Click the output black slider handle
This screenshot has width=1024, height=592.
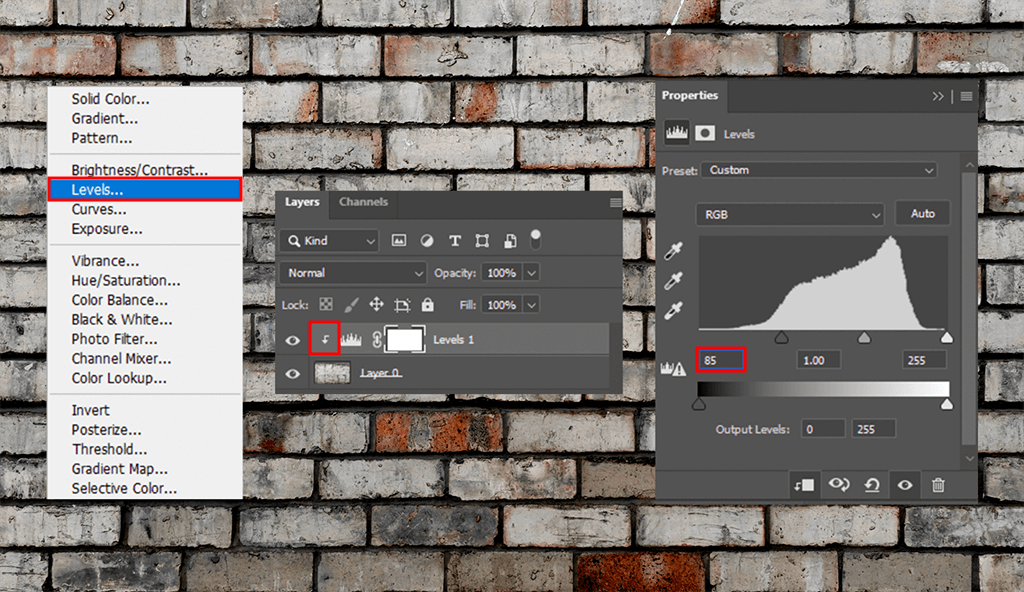click(x=699, y=404)
